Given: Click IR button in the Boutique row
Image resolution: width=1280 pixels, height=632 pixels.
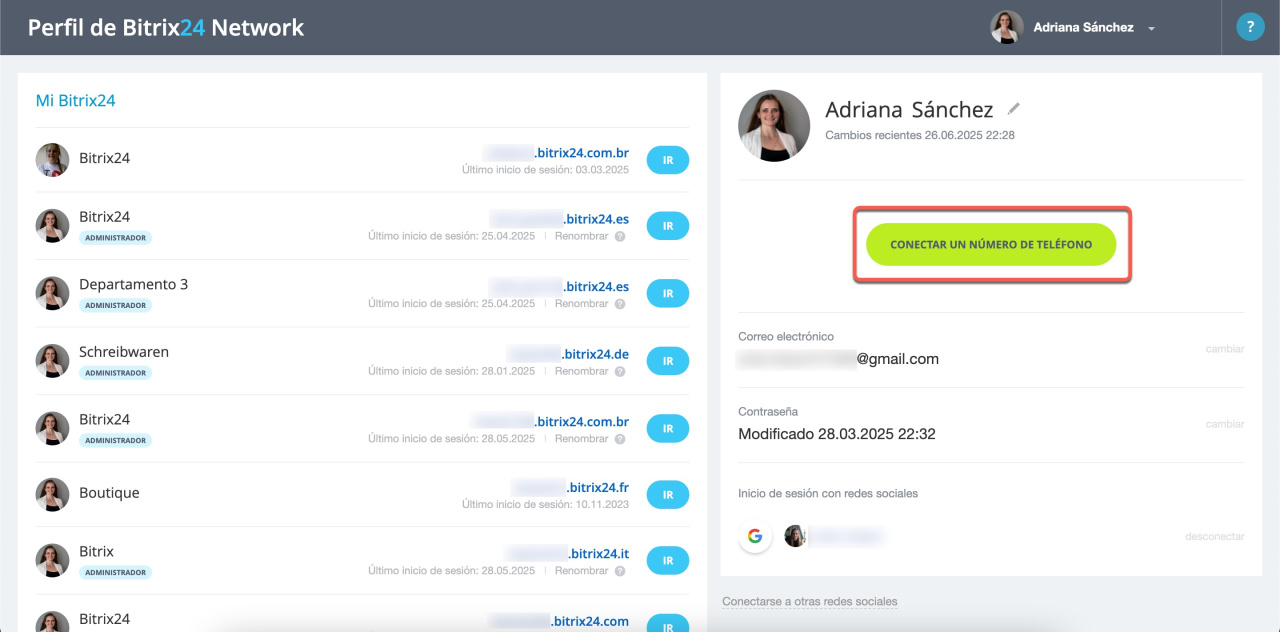Looking at the screenshot, I should (x=668, y=494).
